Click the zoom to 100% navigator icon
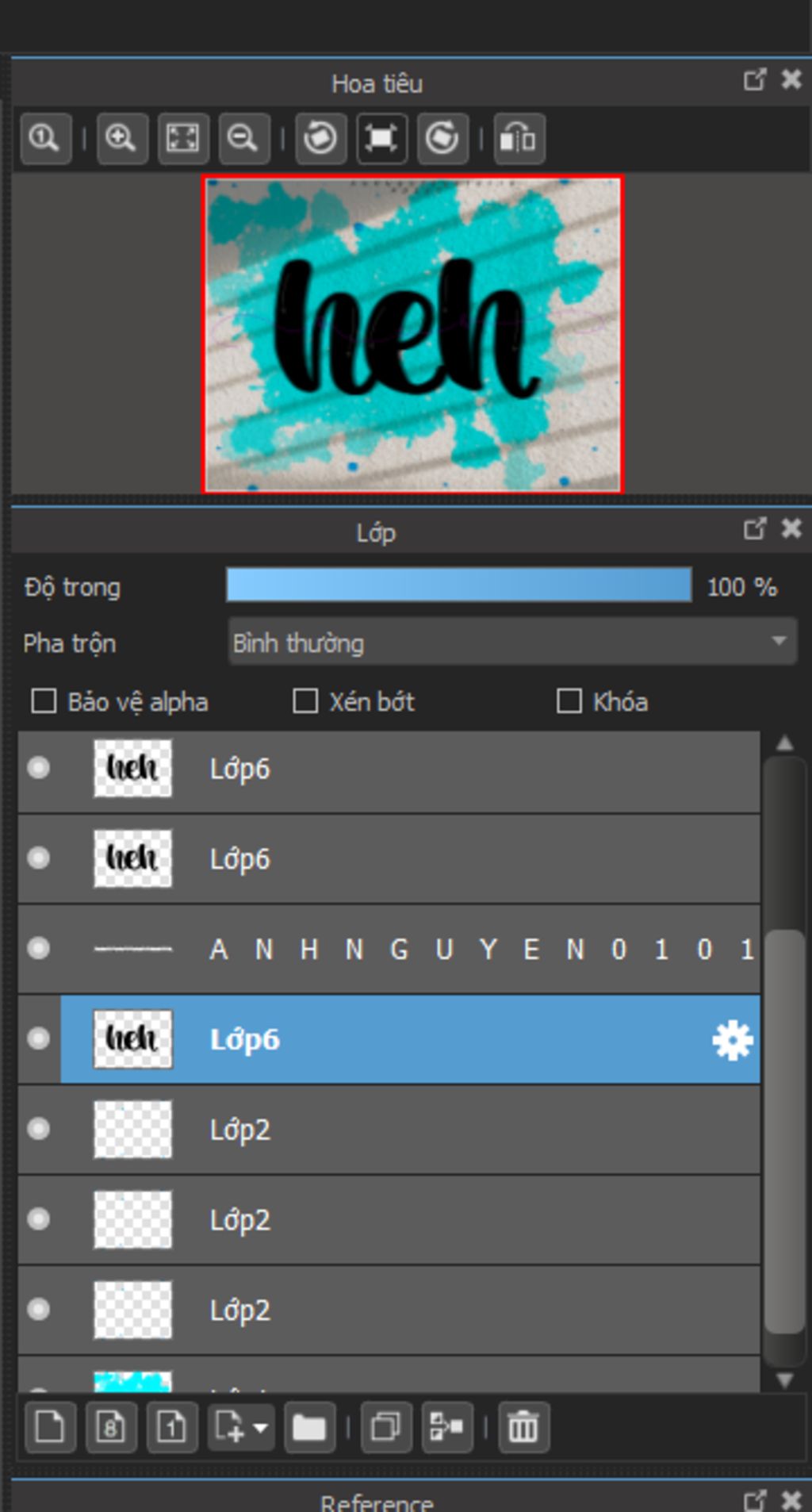The width and height of the screenshot is (812, 1512). tap(45, 139)
